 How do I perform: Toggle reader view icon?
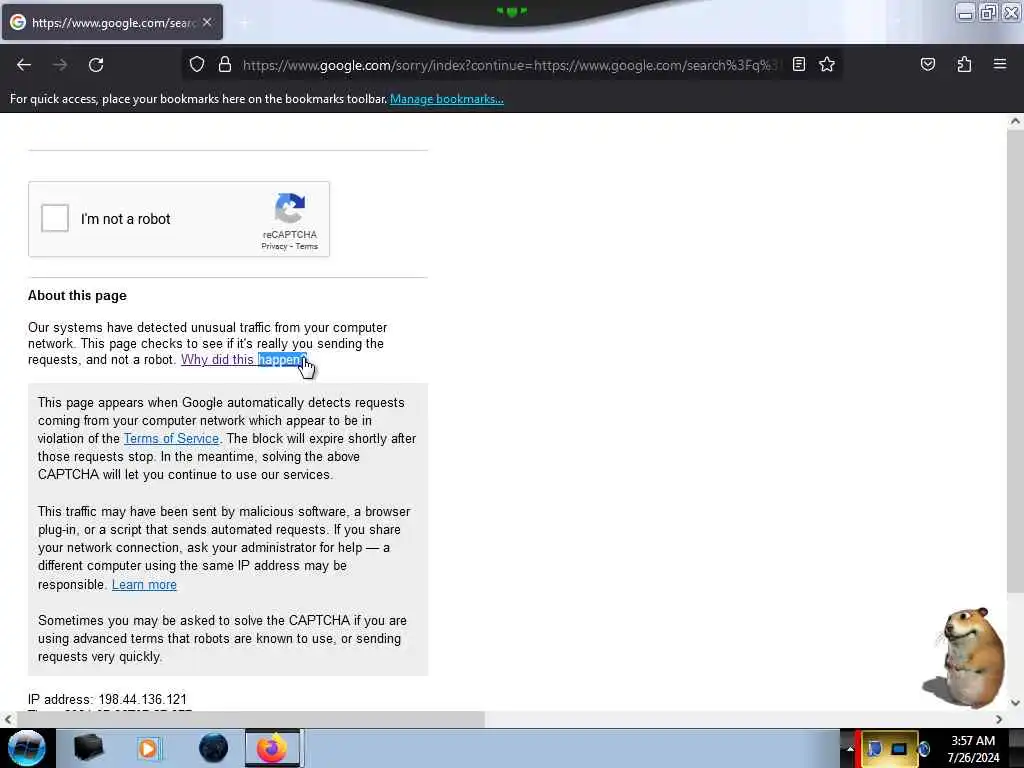click(x=799, y=64)
